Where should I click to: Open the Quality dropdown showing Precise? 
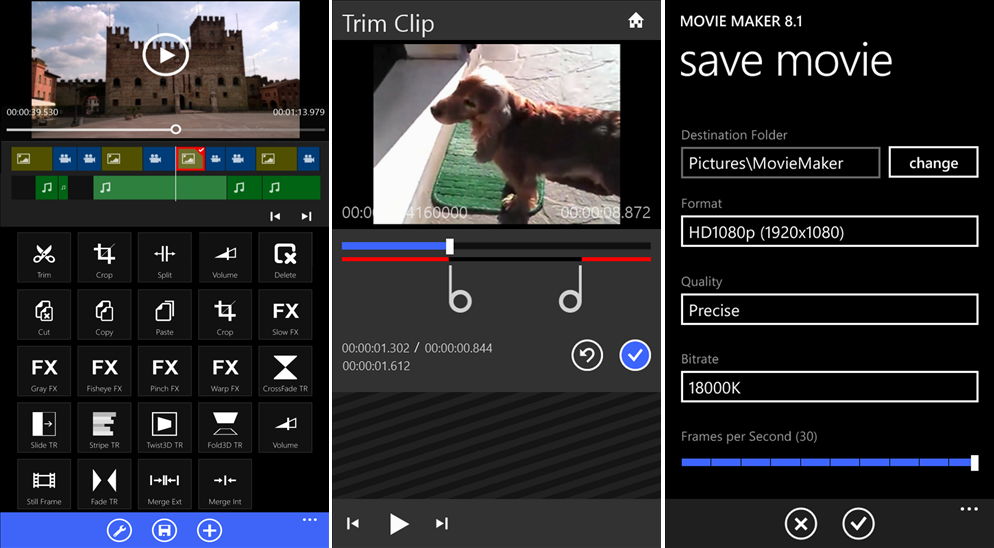click(x=829, y=310)
